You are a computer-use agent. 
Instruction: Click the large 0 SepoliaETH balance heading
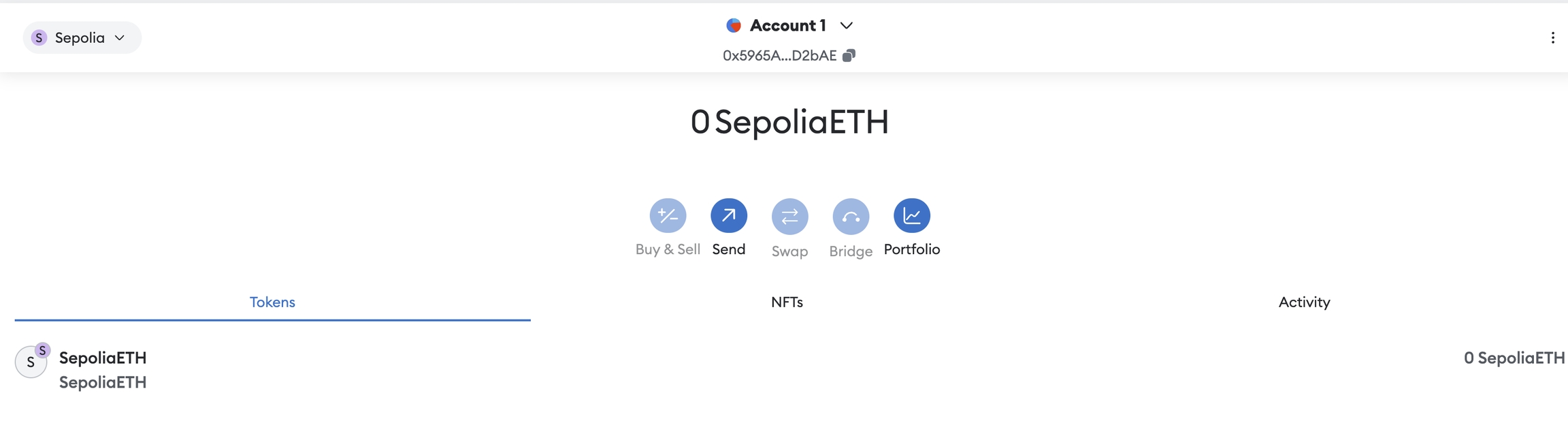(x=789, y=122)
